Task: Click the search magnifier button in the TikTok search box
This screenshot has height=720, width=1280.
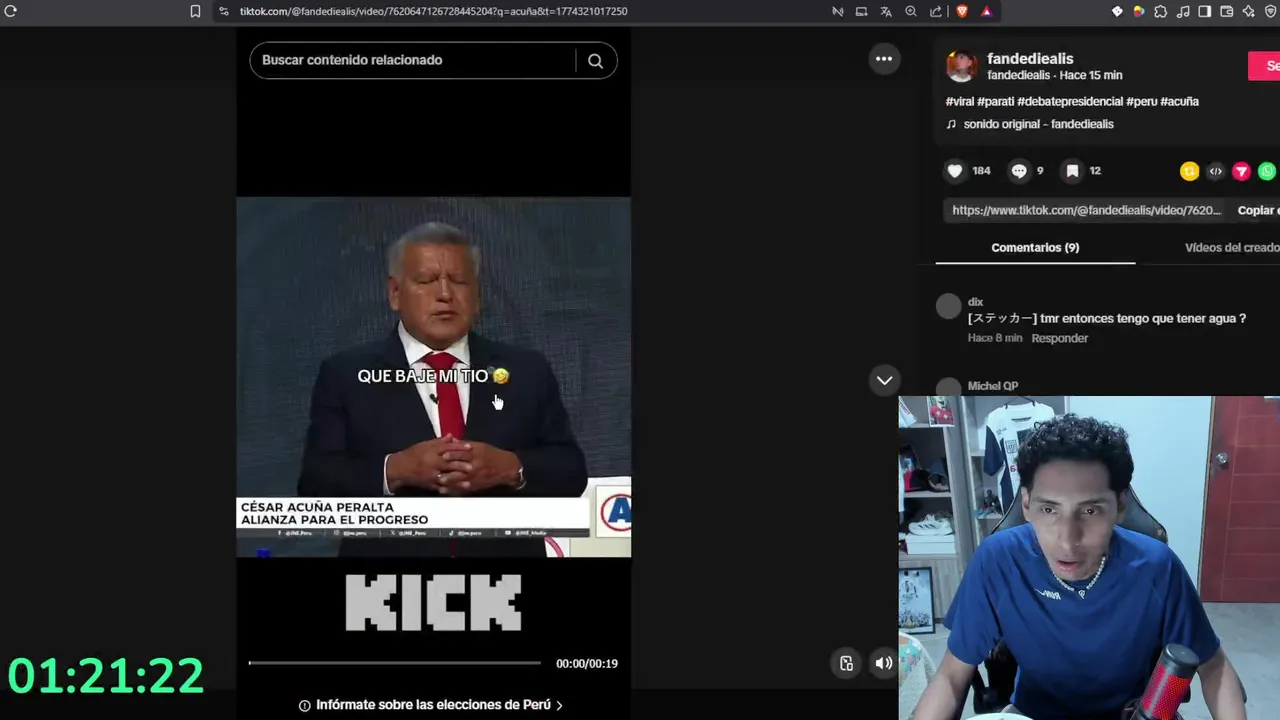Action: point(595,60)
